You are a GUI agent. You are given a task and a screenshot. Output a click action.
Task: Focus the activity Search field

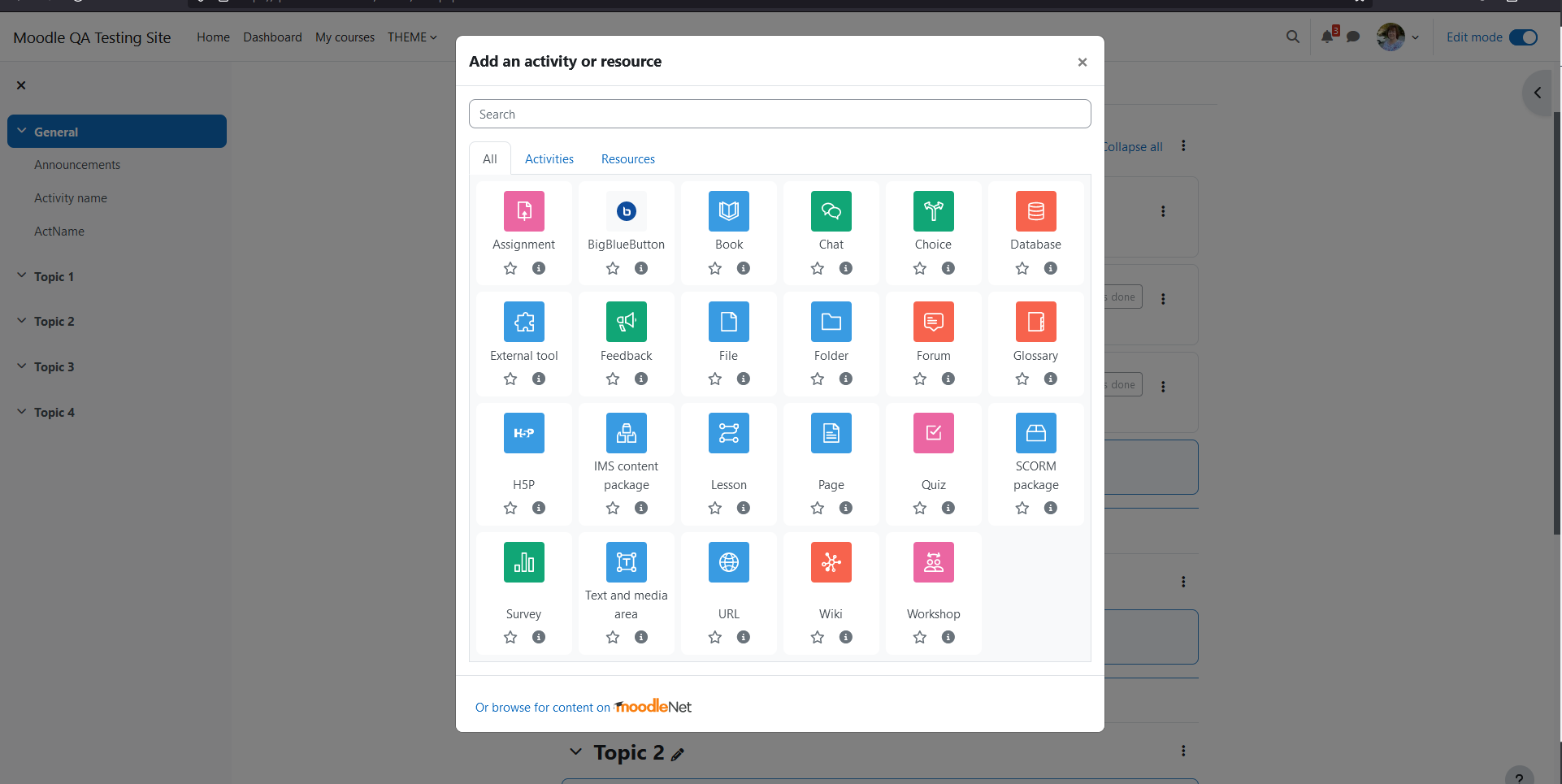780,114
